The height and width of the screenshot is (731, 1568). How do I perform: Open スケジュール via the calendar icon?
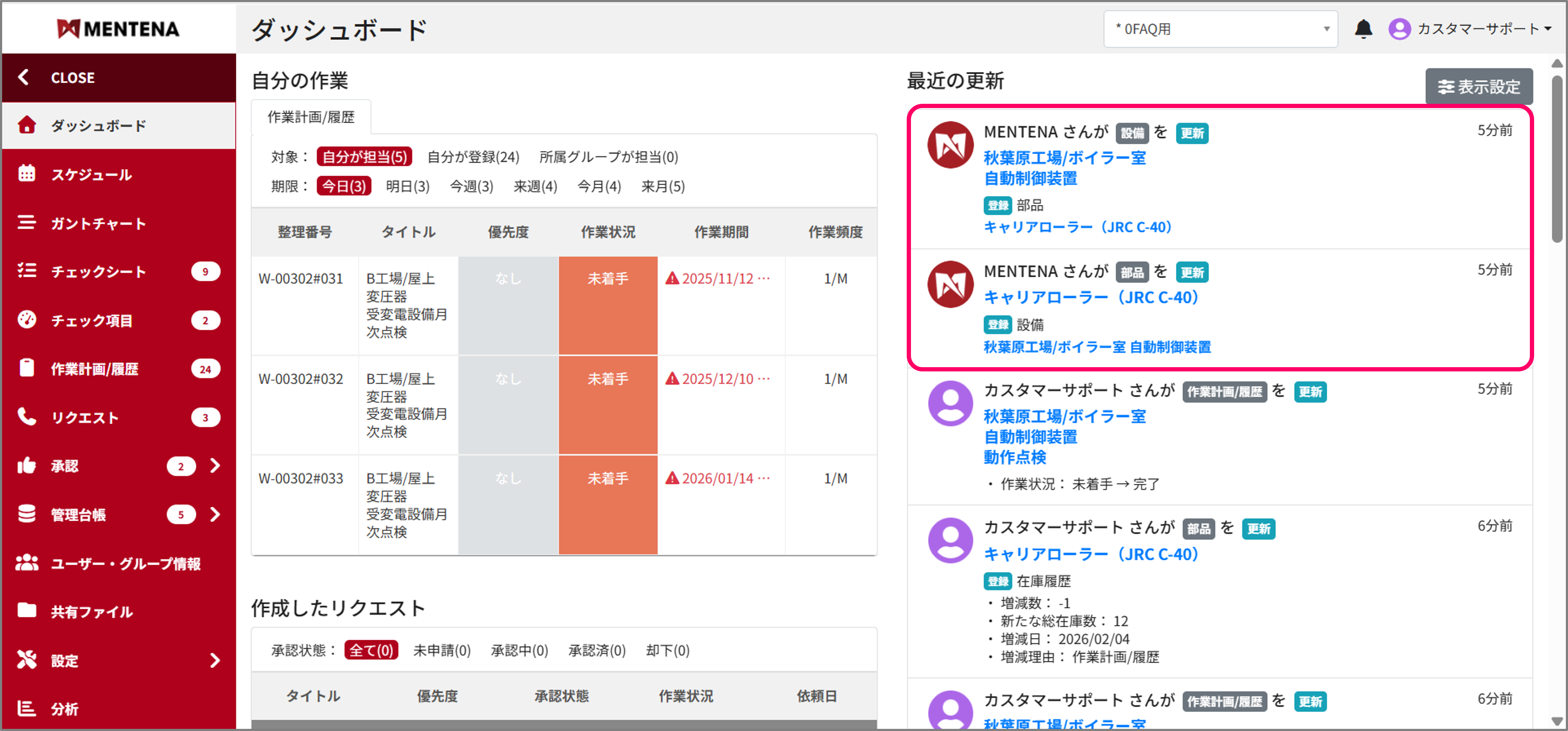[x=27, y=174]
